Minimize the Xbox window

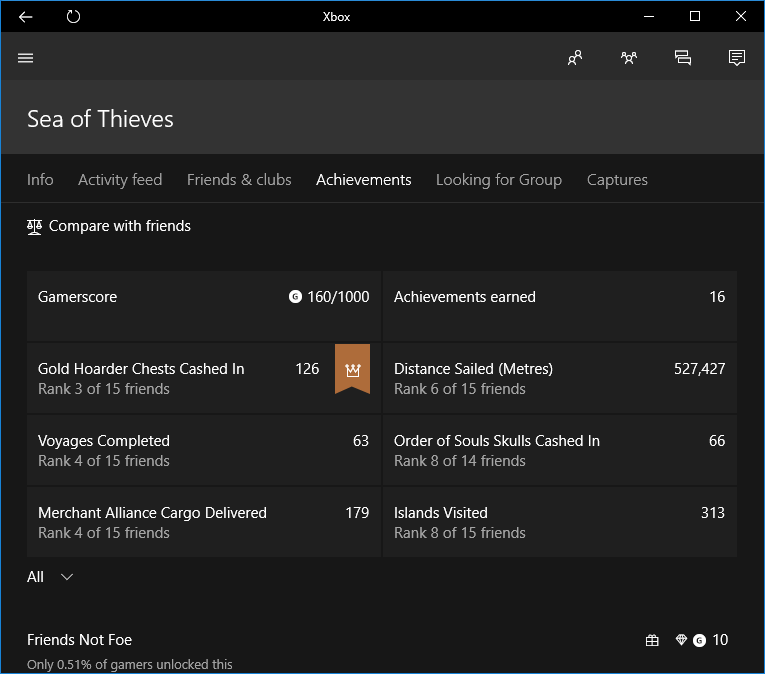pyautogui.click(x=649, y=17)
